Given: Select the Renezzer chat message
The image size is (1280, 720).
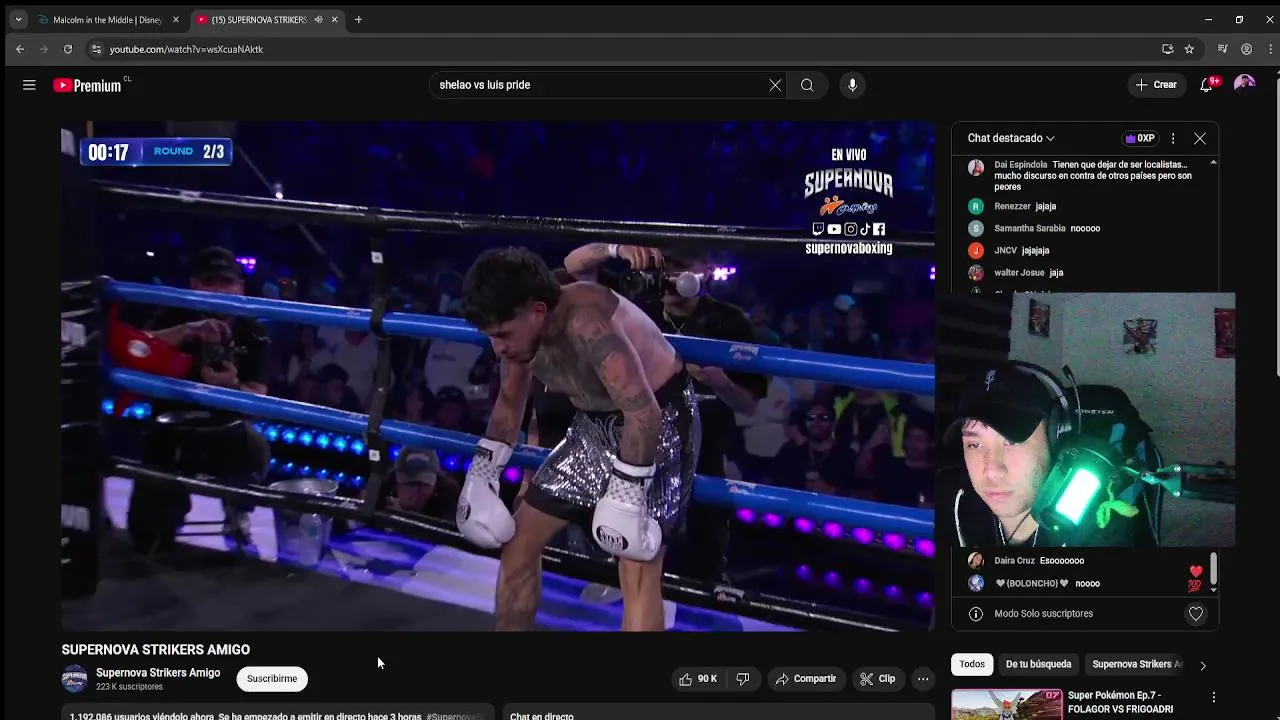Looking at the screenshot, I should 1085,206.
